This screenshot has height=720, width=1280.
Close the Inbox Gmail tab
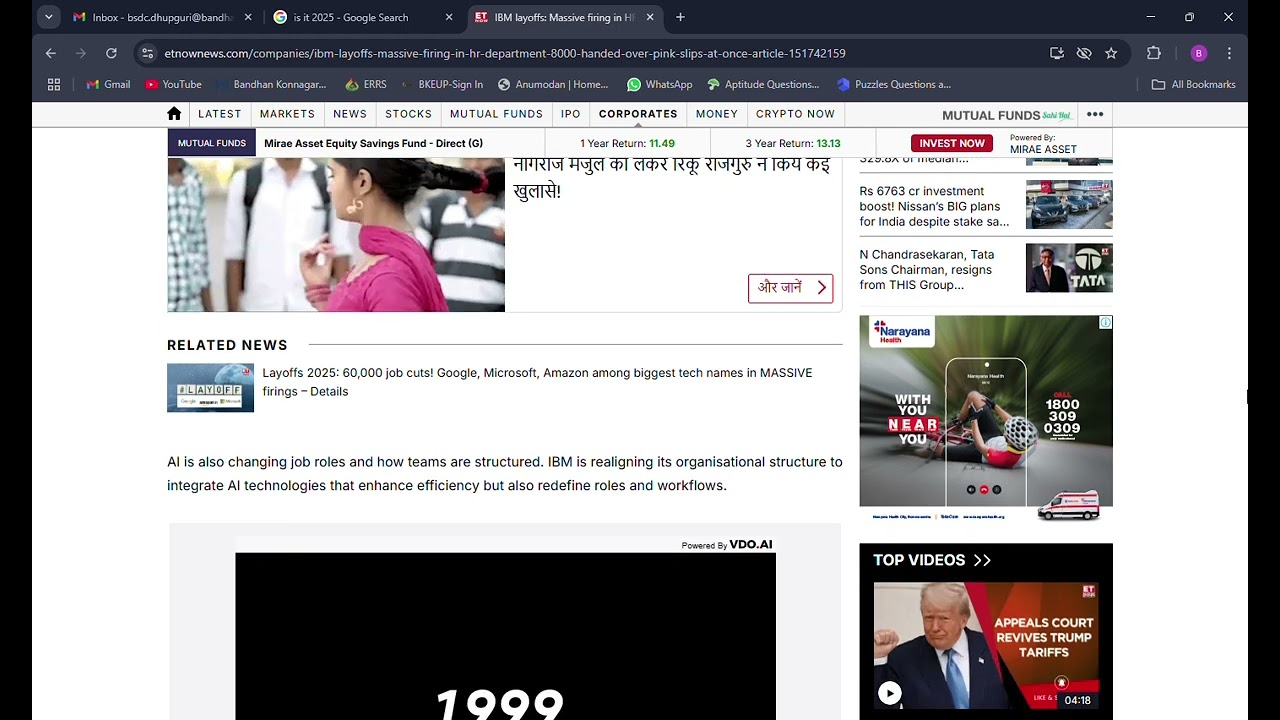click(x=248, y=17)
